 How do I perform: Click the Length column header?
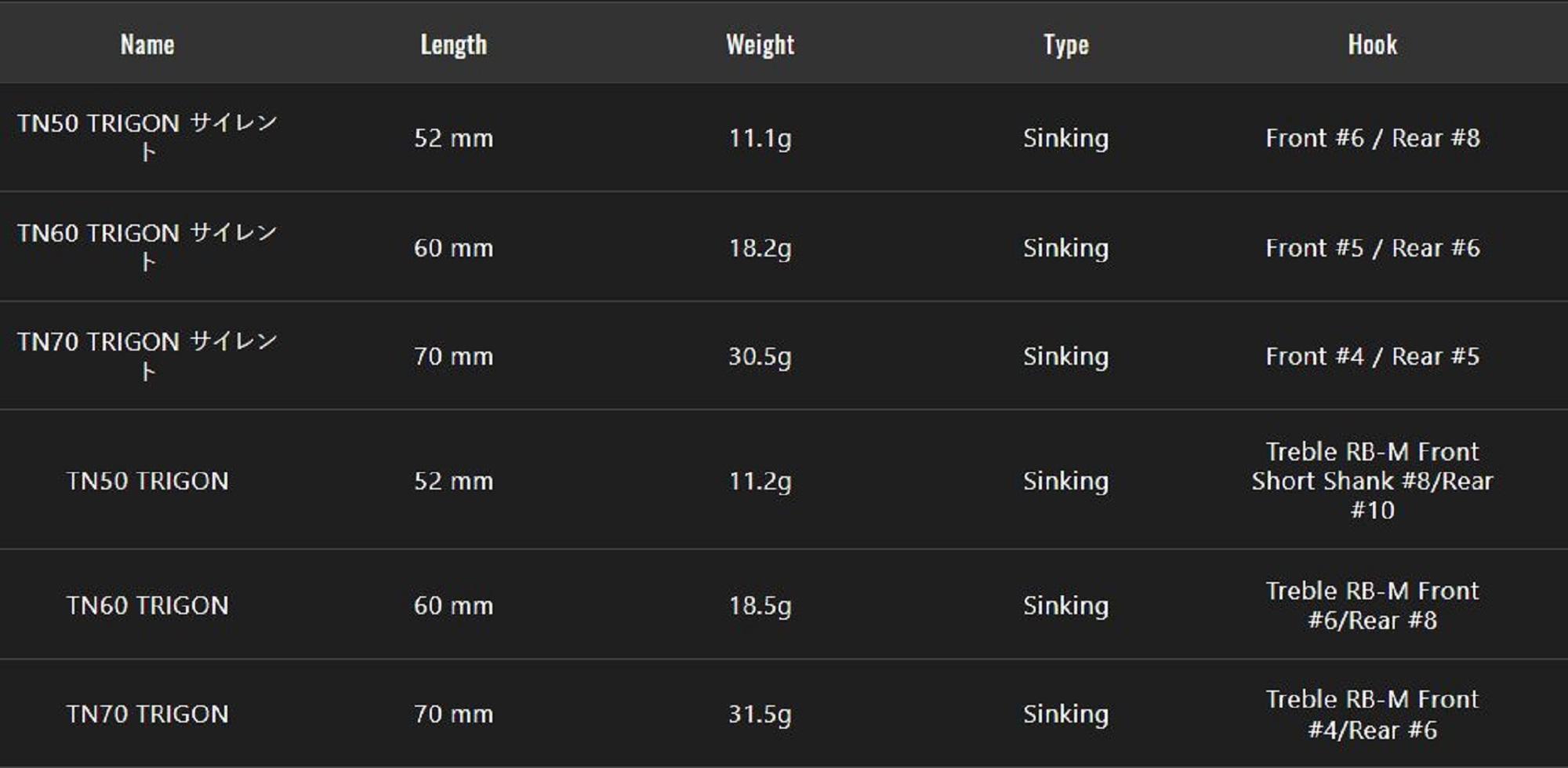pos(453,45)
